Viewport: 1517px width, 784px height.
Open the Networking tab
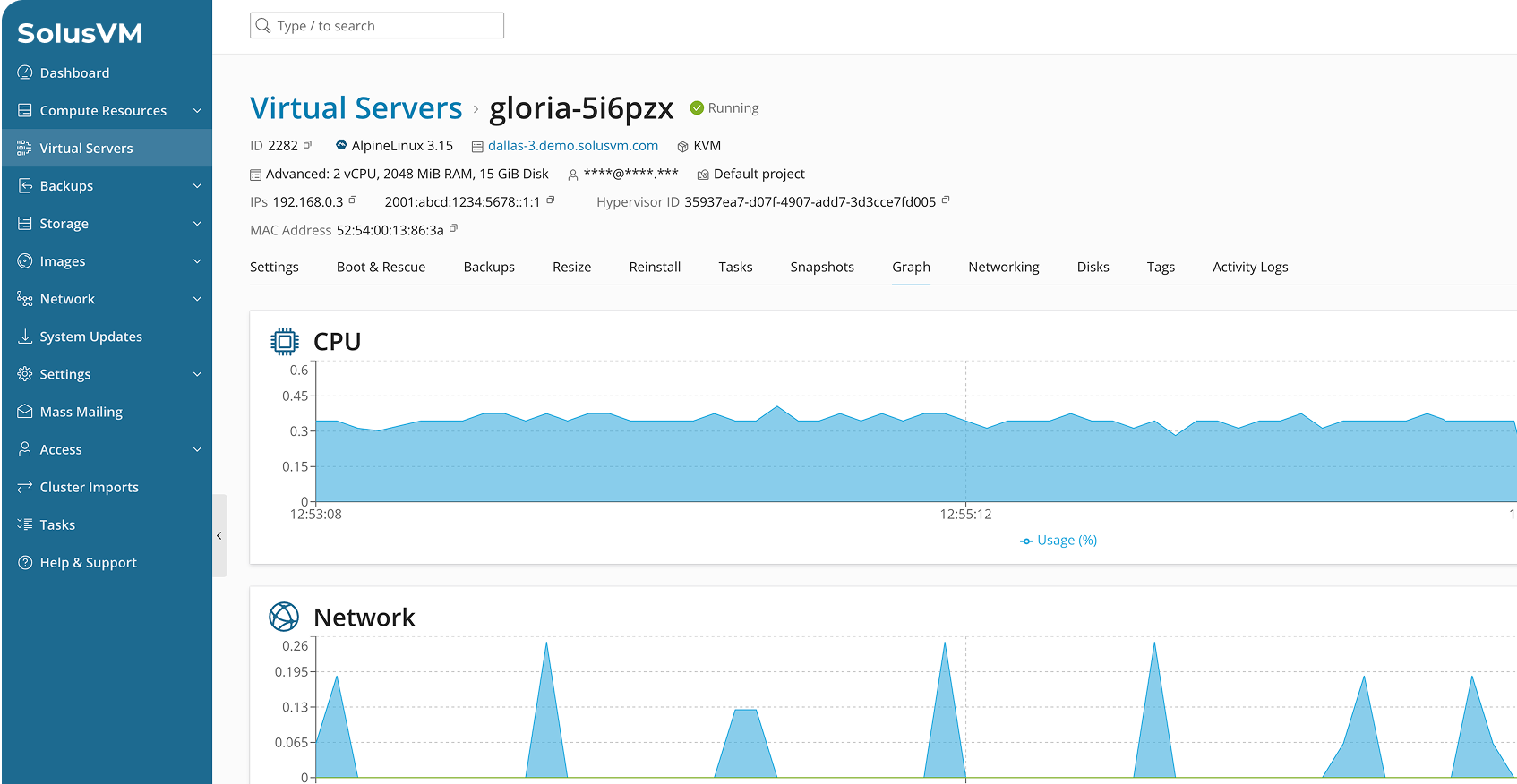(x=1003, y=267)
